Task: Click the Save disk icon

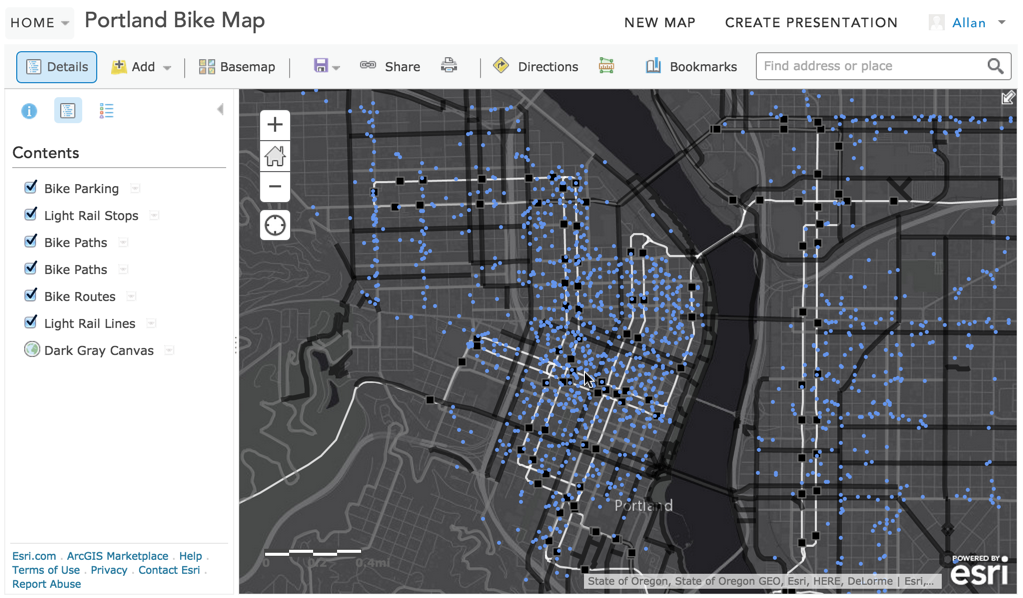Action: pos(320,65)
